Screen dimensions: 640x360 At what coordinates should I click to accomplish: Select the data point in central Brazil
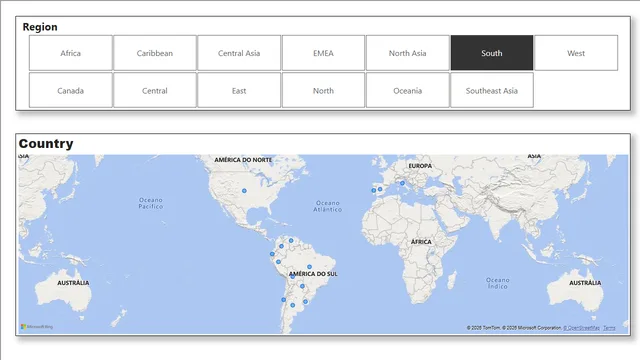[309, 267]
